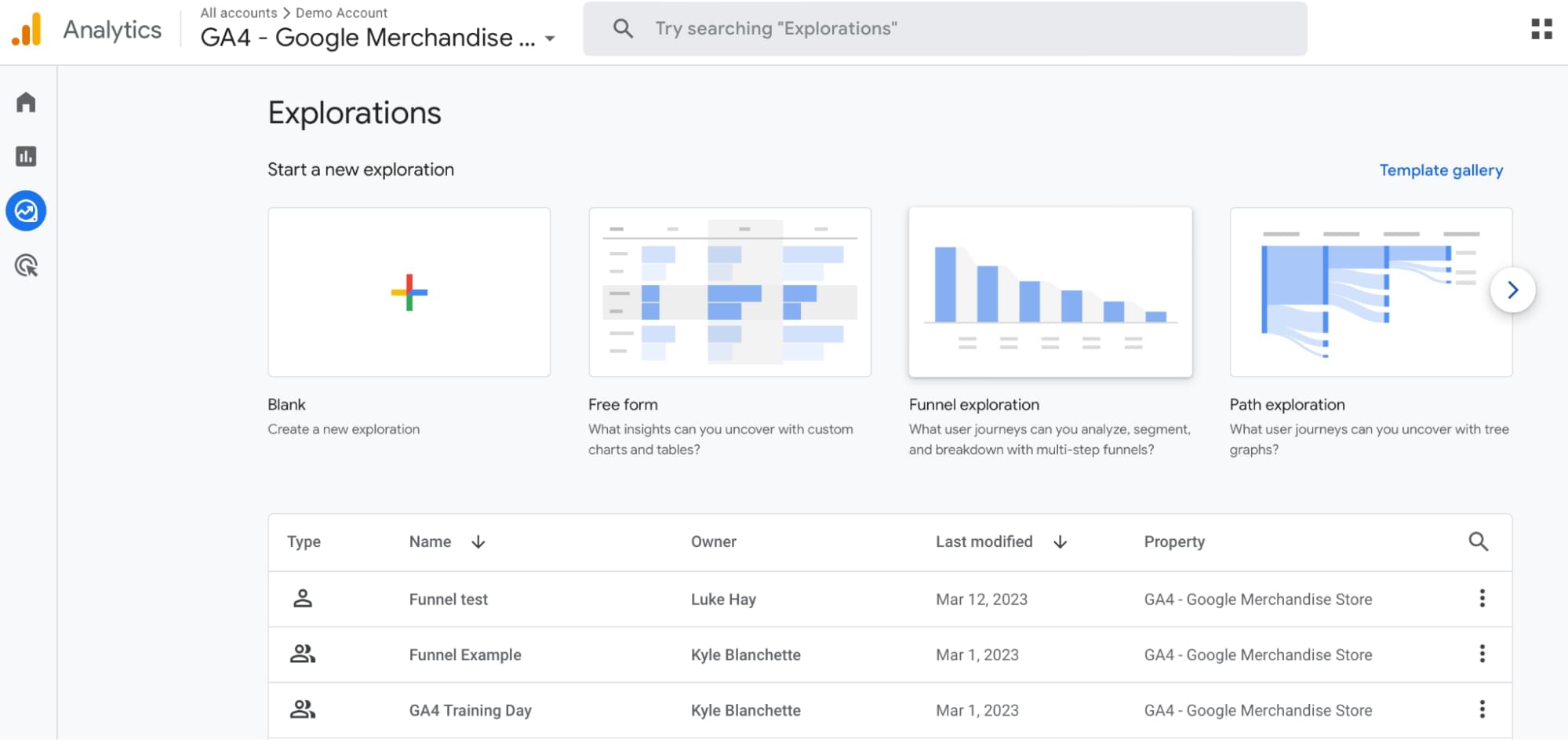The image size is (1568, 740).
Task: Expand the GA4 property selector dropdown
Action: coord(550,38)
